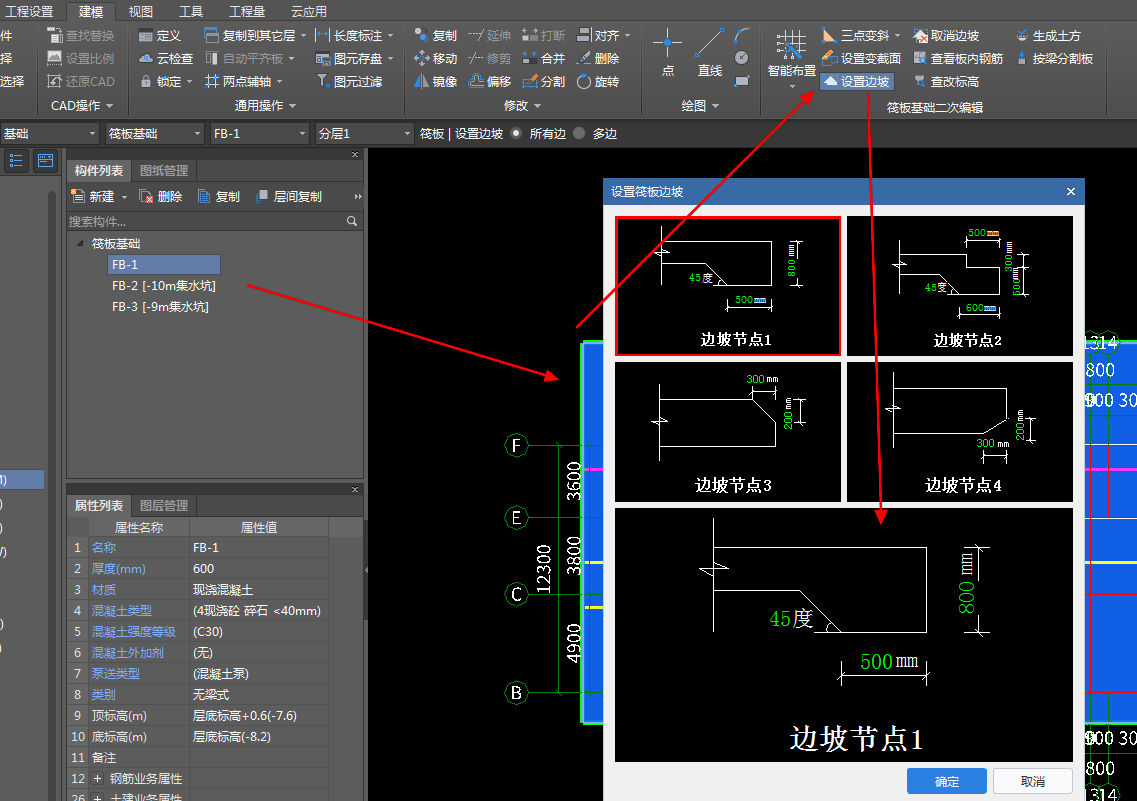1137x801 pixels.
Task: Choose the 边坡节点4 thumbnail
Action: pos(959,432)
